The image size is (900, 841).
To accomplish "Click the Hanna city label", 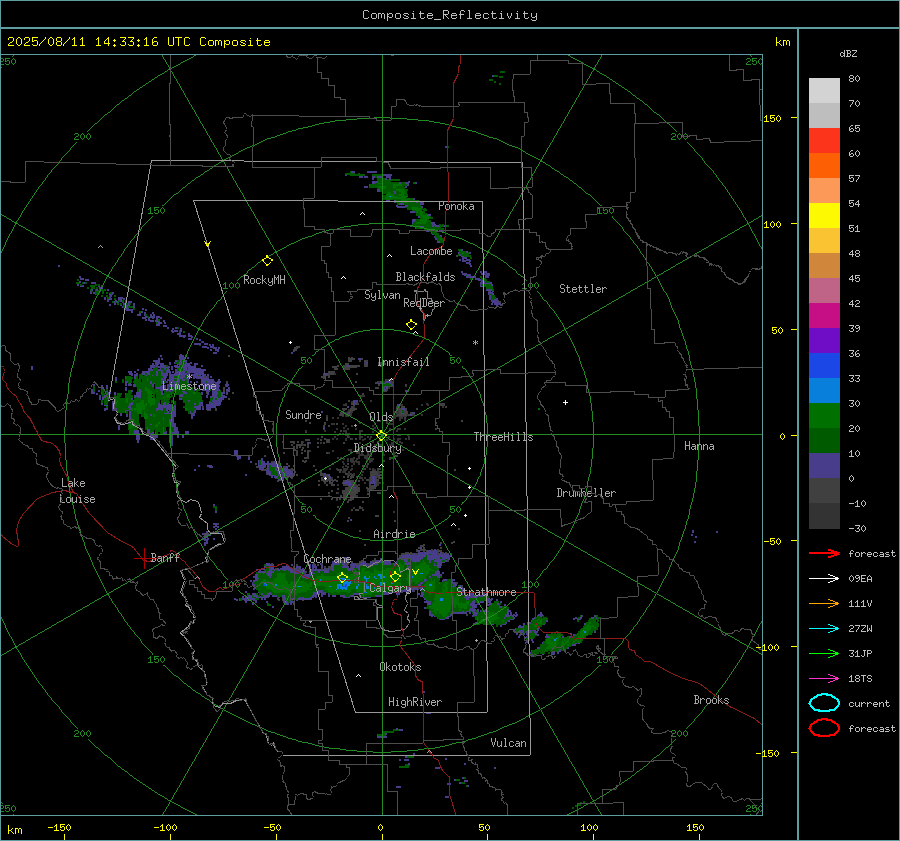I will click(699, 446).
